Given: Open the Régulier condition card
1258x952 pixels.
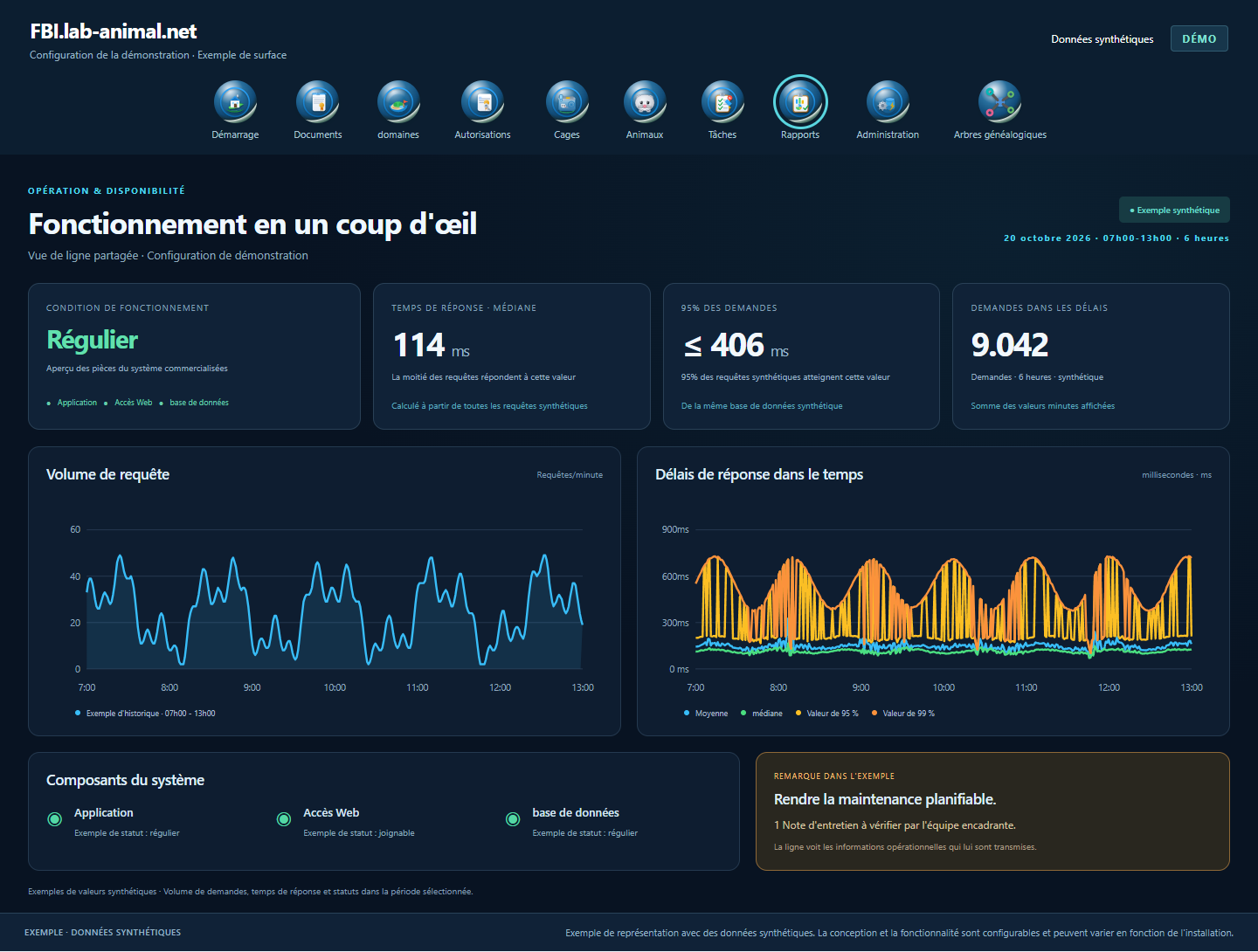Looking at the screenshot, I should 194,356.
